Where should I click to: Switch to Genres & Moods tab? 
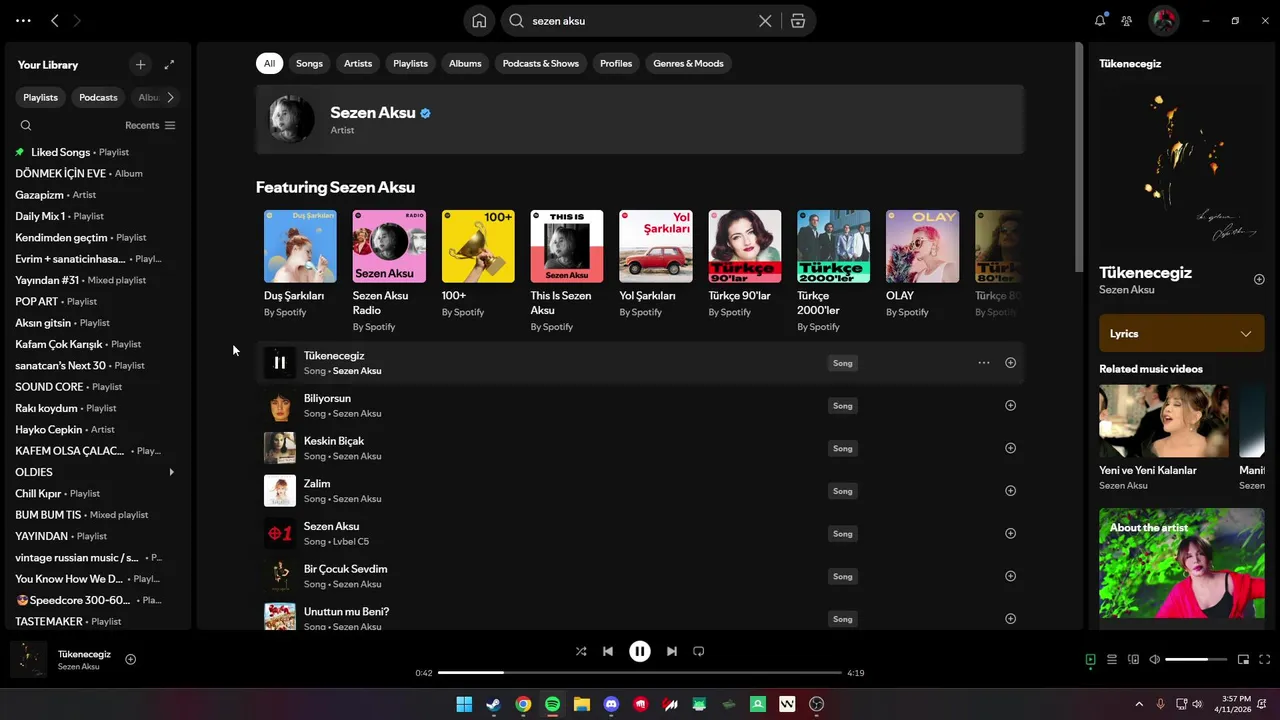point(688,63)
